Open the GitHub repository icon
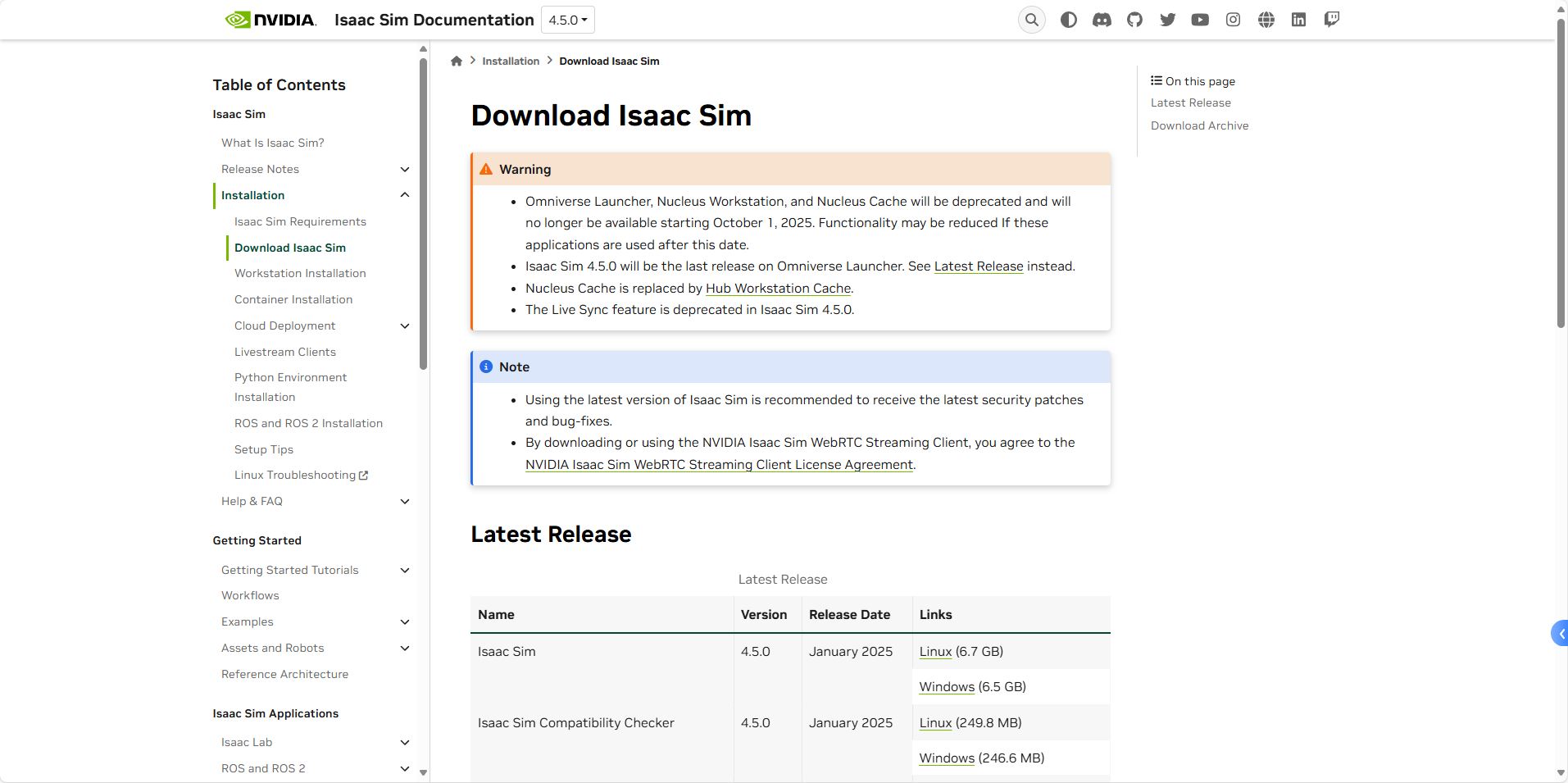 point(1134,19)
